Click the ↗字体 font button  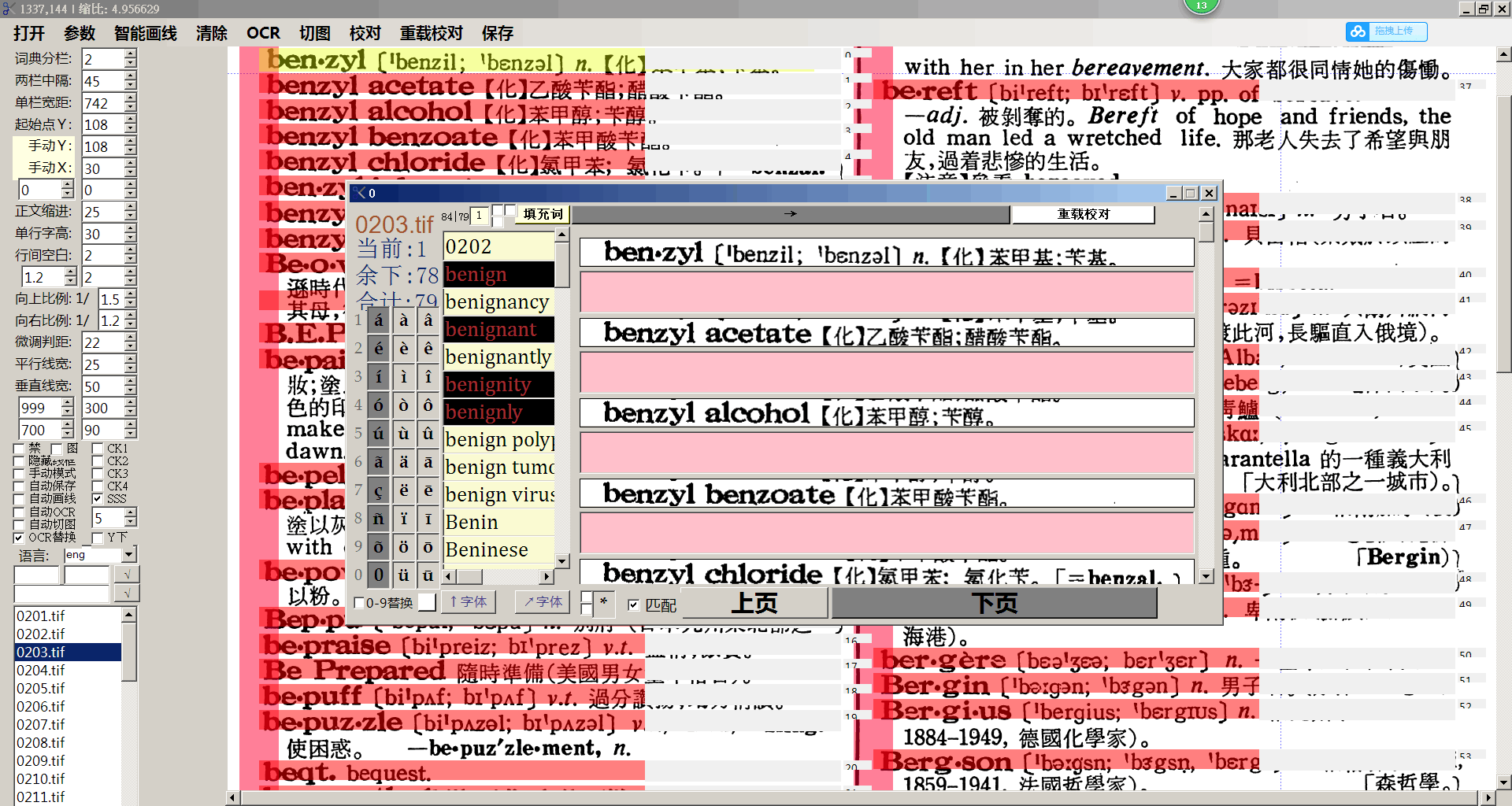coord(543,602)
